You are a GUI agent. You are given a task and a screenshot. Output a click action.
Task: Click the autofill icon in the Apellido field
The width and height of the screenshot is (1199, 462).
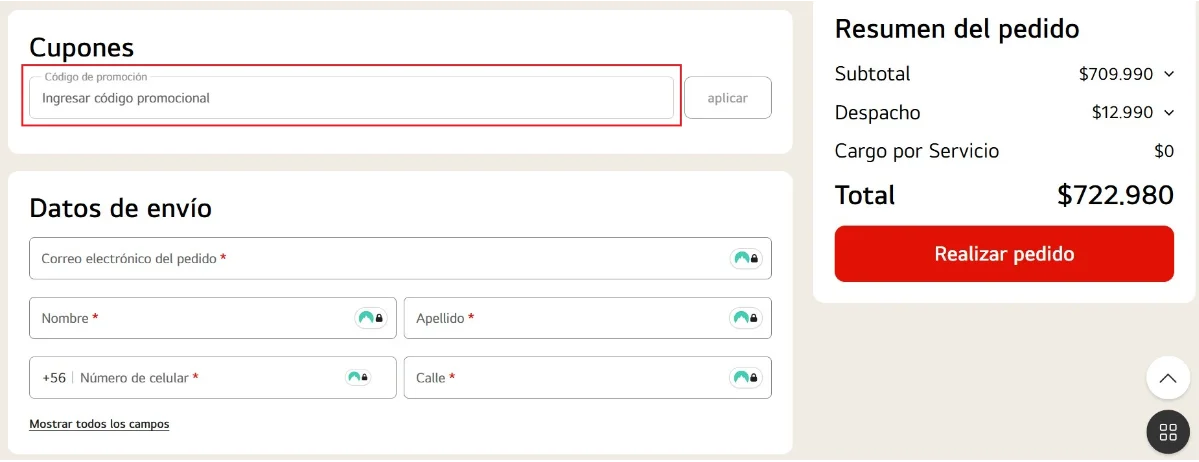(x=746, y=318)
